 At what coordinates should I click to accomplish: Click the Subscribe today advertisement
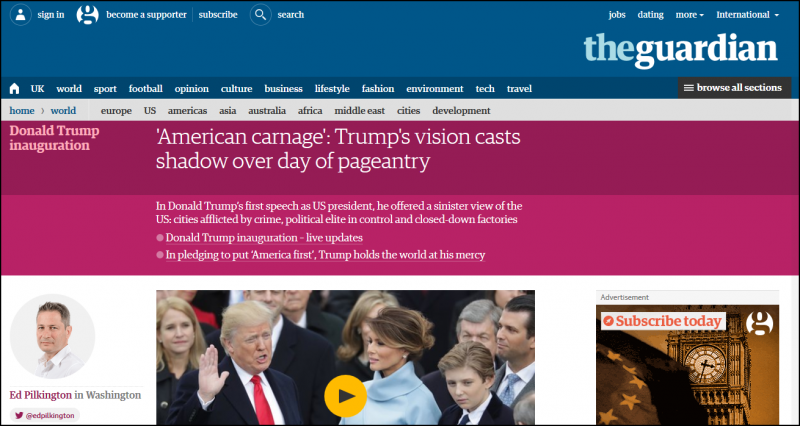687,364
